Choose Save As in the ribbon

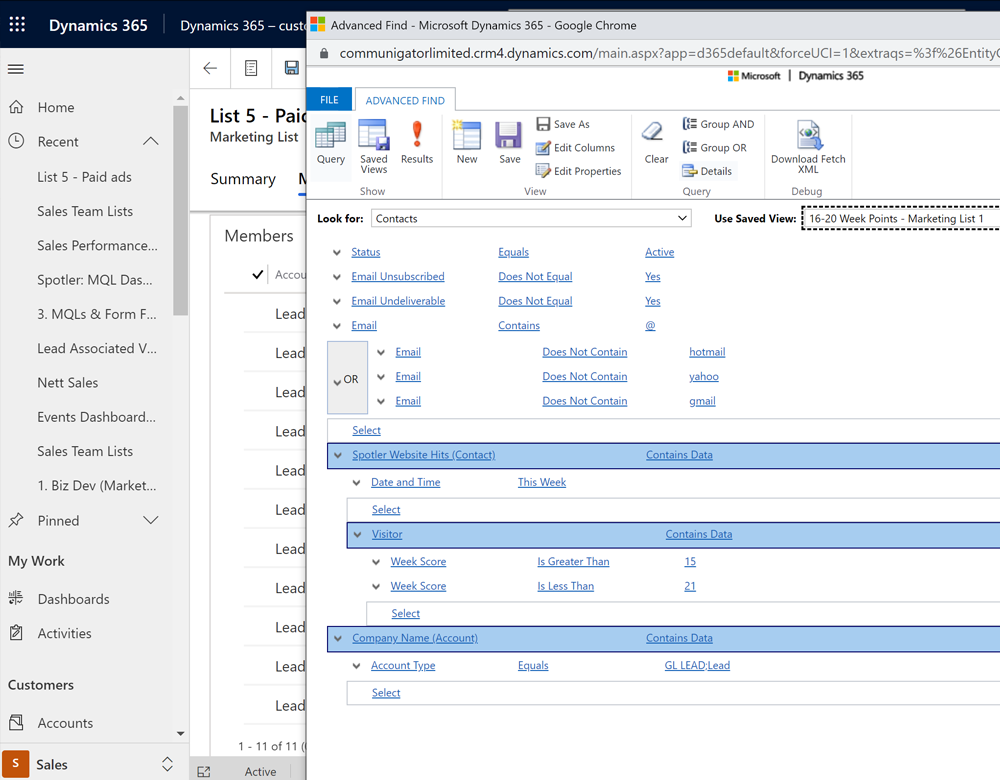(563, 124)
